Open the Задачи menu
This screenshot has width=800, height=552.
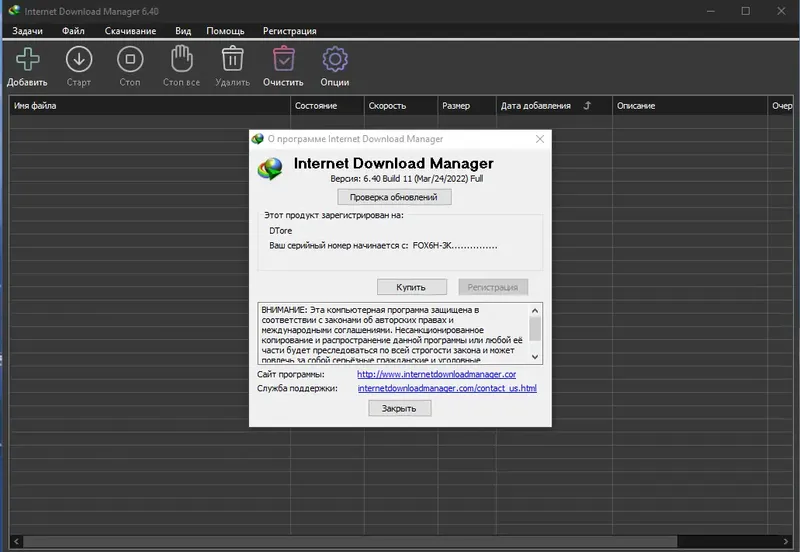click(28, 31)
